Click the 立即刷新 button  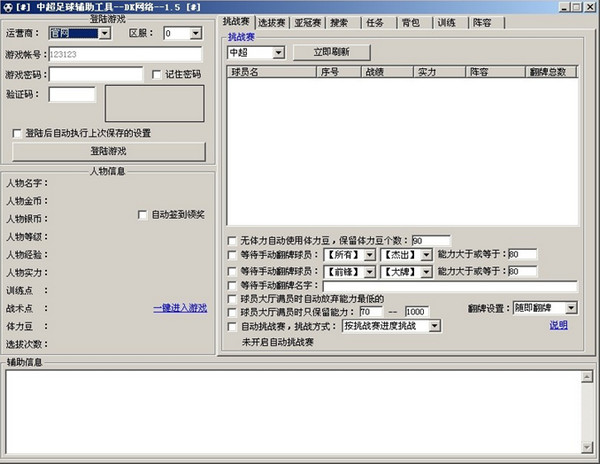tap(332, 52)
